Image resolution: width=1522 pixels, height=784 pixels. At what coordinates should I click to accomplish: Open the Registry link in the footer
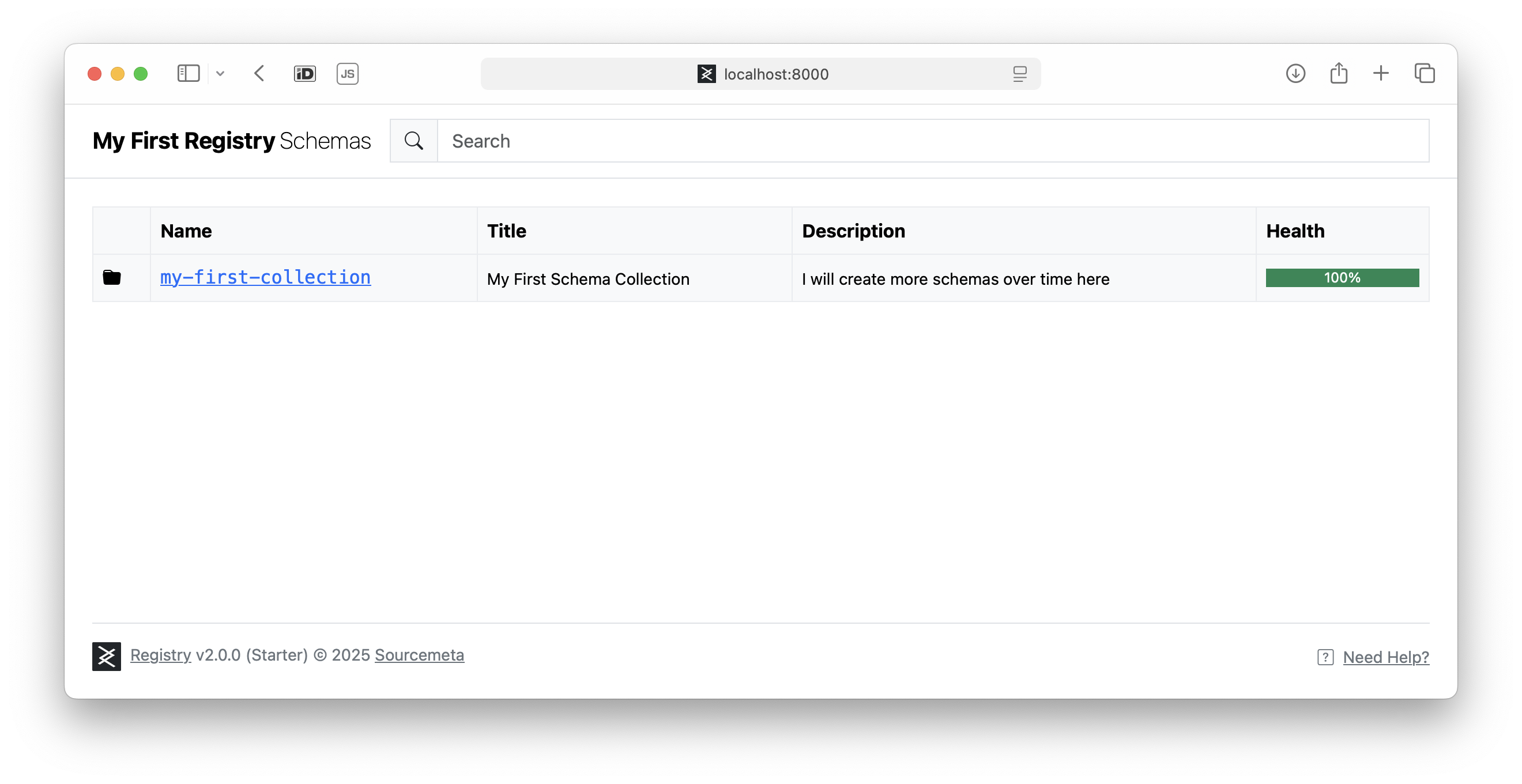(160, 655)
